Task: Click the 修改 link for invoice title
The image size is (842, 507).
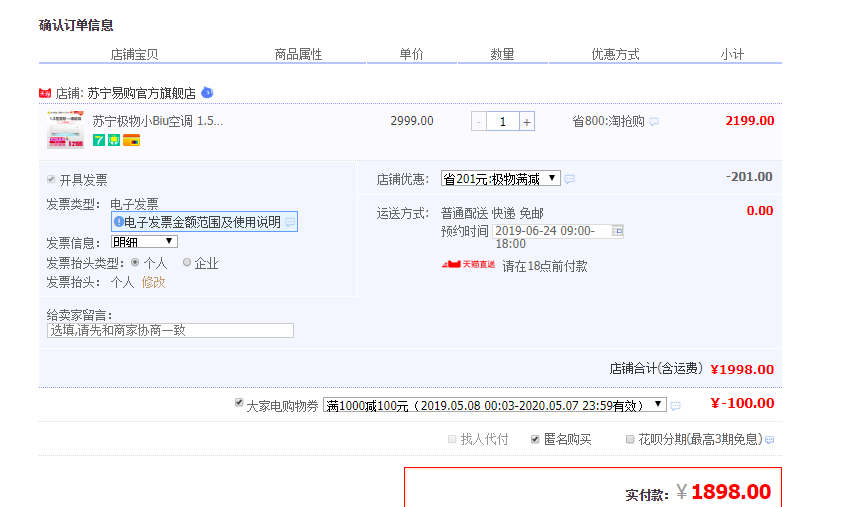Action: (154, 283)
